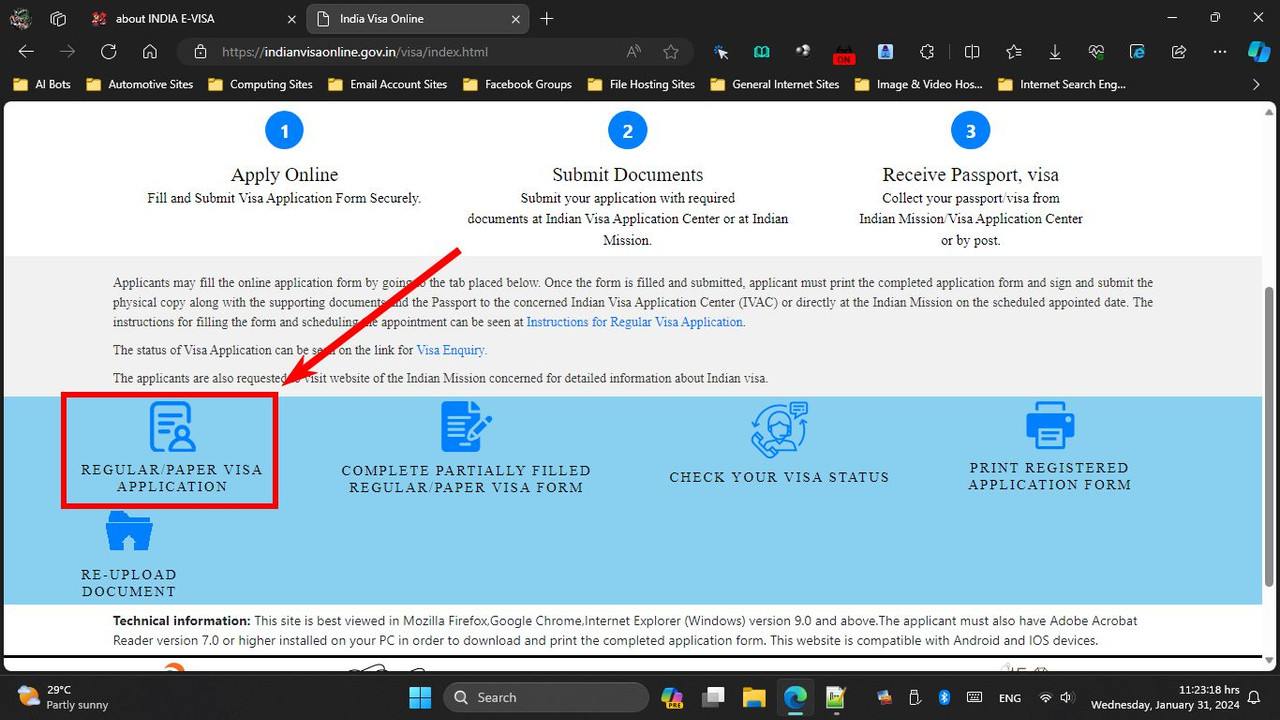The width and height of the screenshot is (1280, 720).
Task: Add page to favorites star icon
Action: tap(671, 52)
